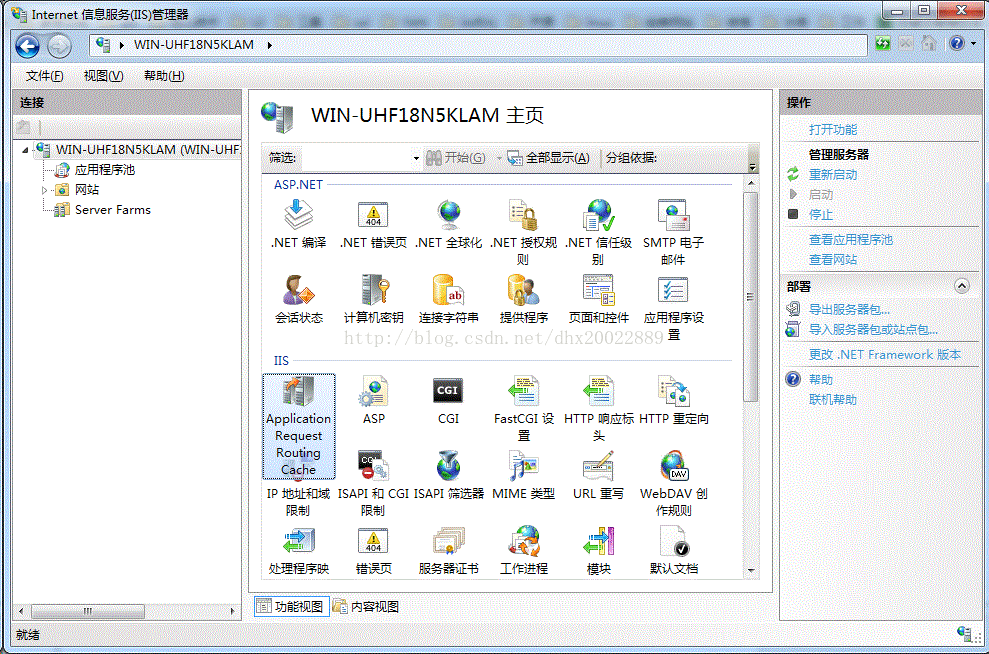The height and width of the screenshot is (654, 989).
Task: Click the Forward navigation arrow
Action: (x=59, y=46)
